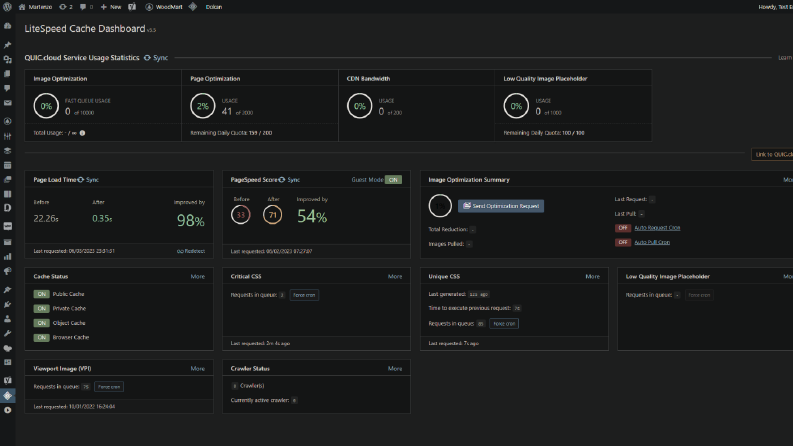
Task: Click More in the Unique CSS panel
Action: click(x=592, y=277)
